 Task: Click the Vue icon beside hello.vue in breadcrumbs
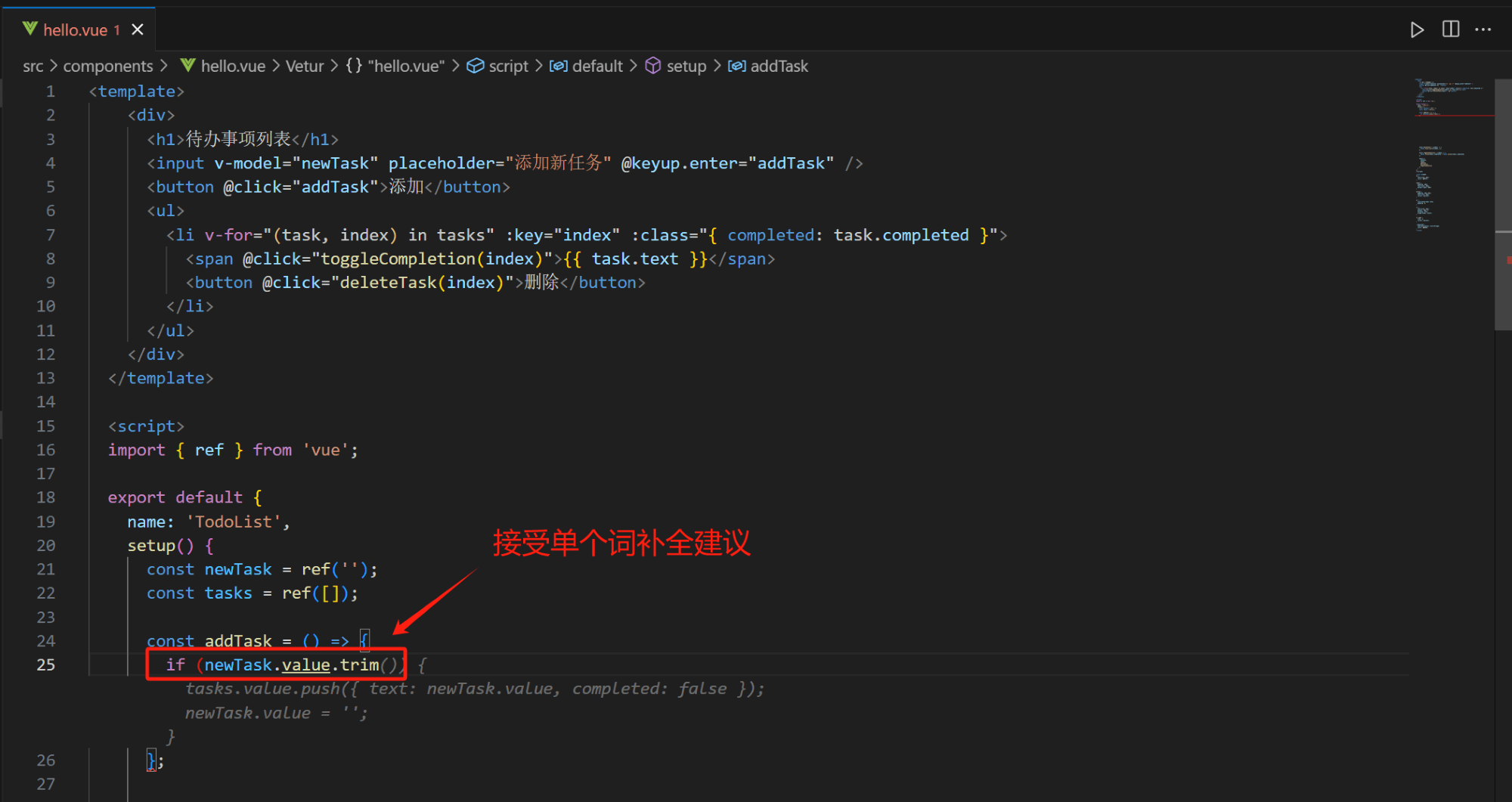click(x=187, y=67)
